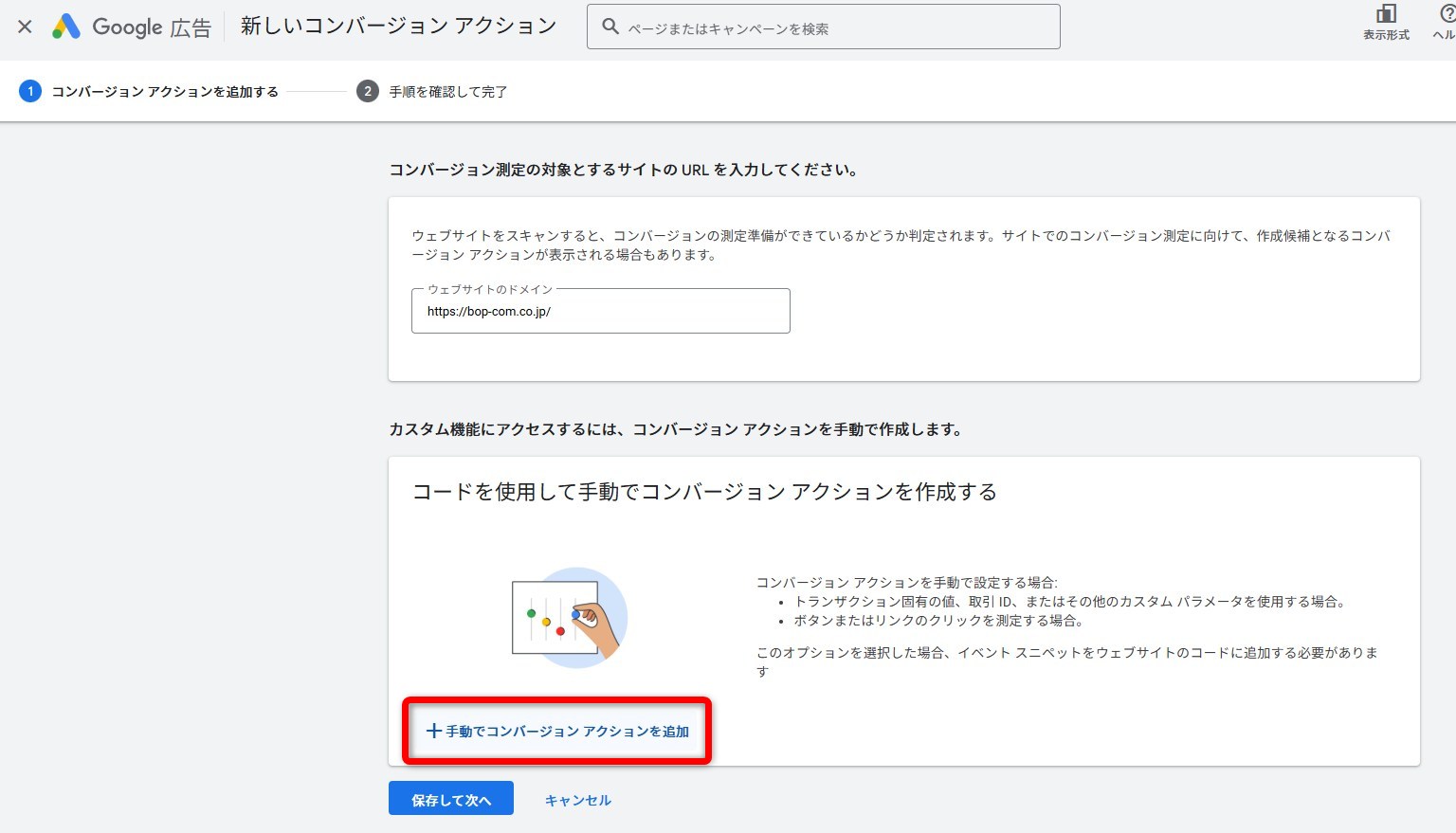Screen dimensions: 1456x833
Task: Click text カスタム機能にアクセスするには、コンバージョン アクションを手動で作成します。
Action: pyautogui.click(x=677, y=429)
